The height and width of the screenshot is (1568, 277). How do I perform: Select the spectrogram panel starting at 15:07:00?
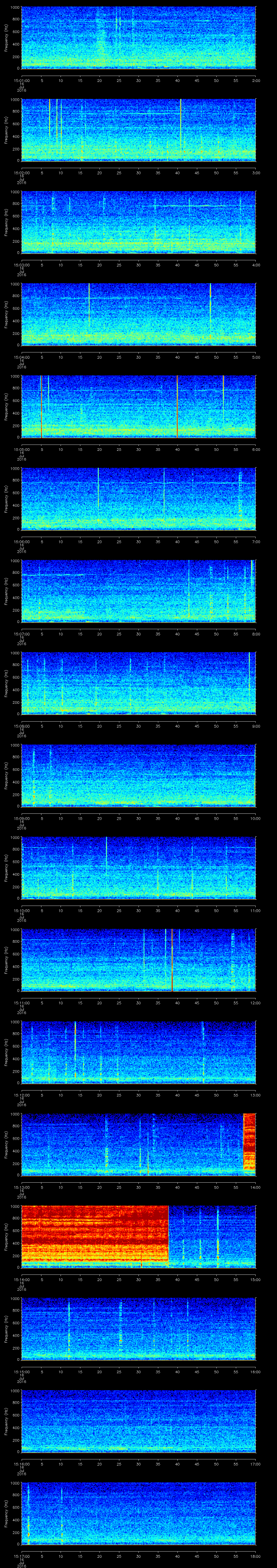[139, 591]
